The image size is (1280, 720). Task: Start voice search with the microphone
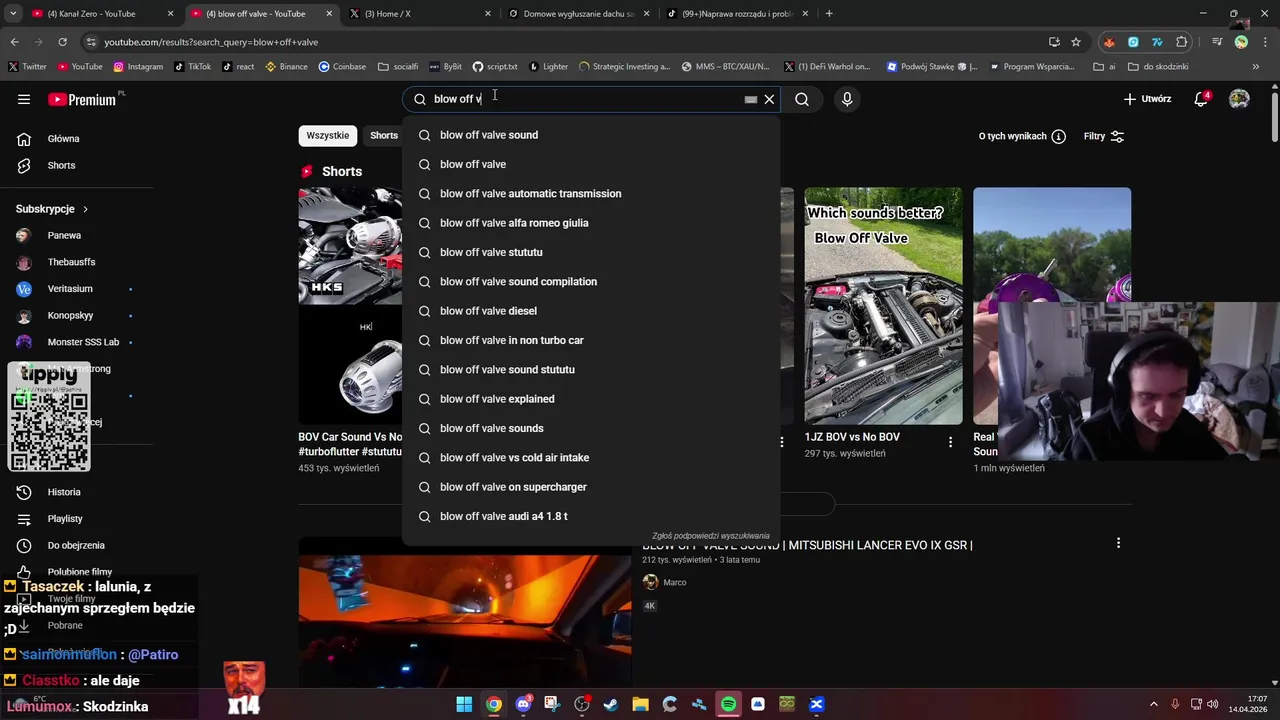(x=847, y=99)
